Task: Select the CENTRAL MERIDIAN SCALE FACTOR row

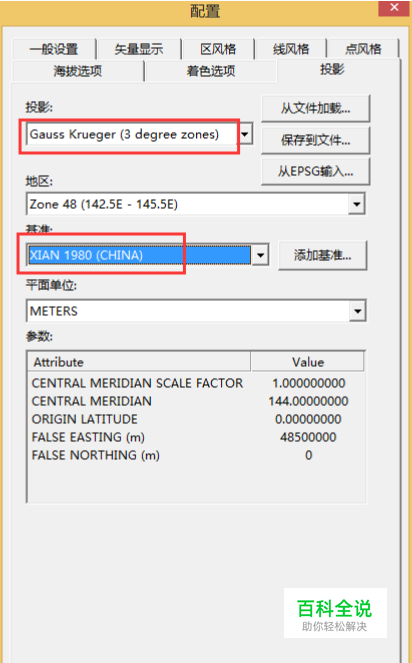Action: click(x=196, y=383)
